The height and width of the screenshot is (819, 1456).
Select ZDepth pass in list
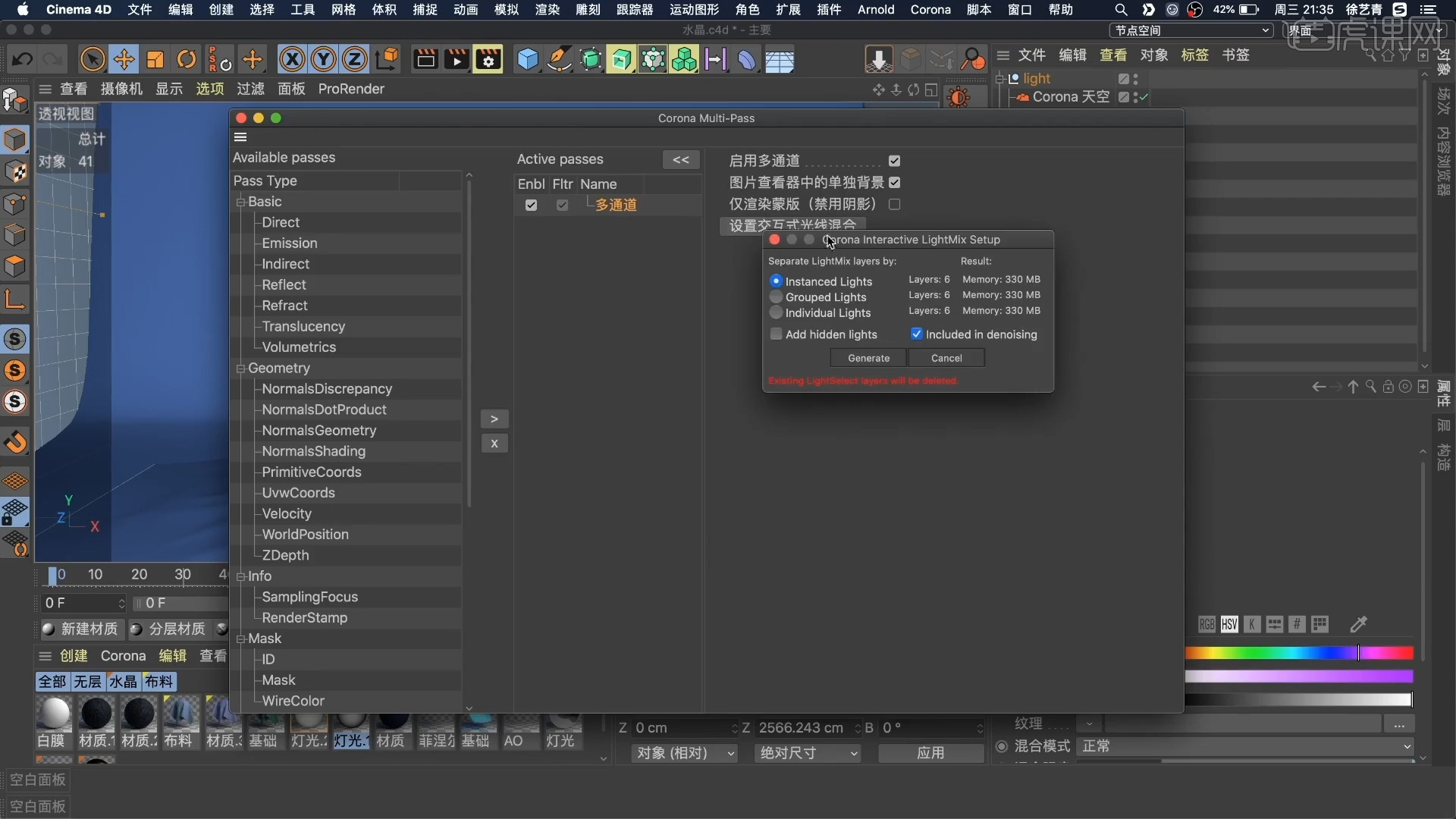pos(285,555)
